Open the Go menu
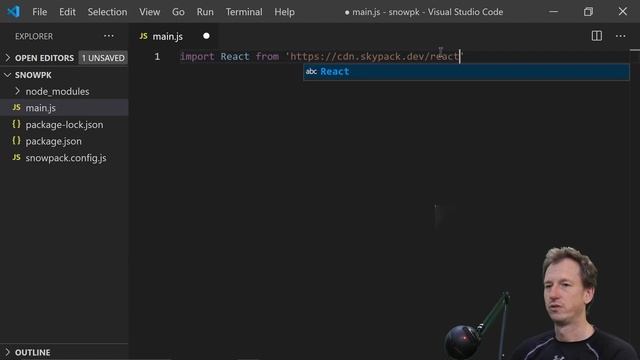Image resolution: width=640 pixels, height=360 pixels. pos(178,12)
